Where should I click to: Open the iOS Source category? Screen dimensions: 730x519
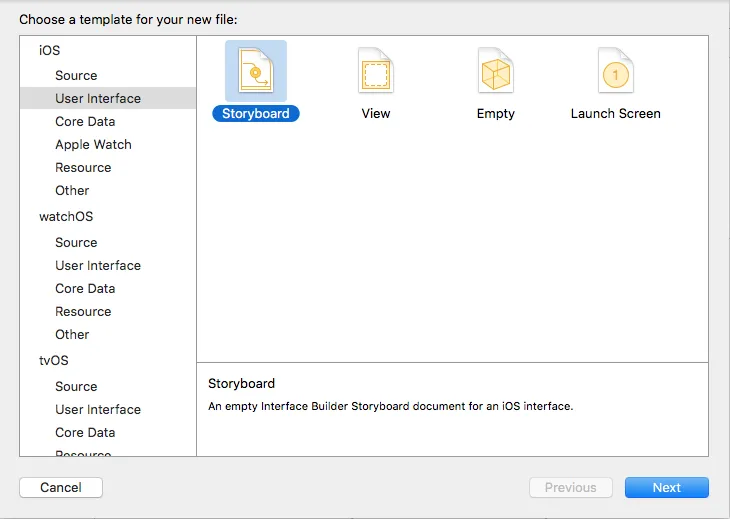tap(76, 75)
